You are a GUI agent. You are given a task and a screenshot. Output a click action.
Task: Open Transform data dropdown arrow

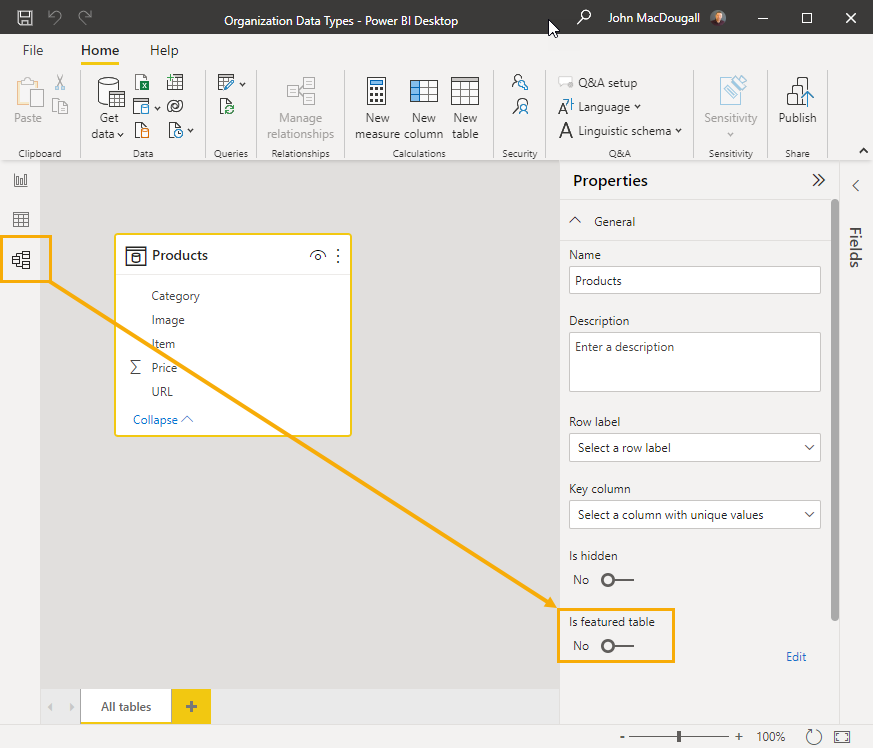click(x=242, y=85)
